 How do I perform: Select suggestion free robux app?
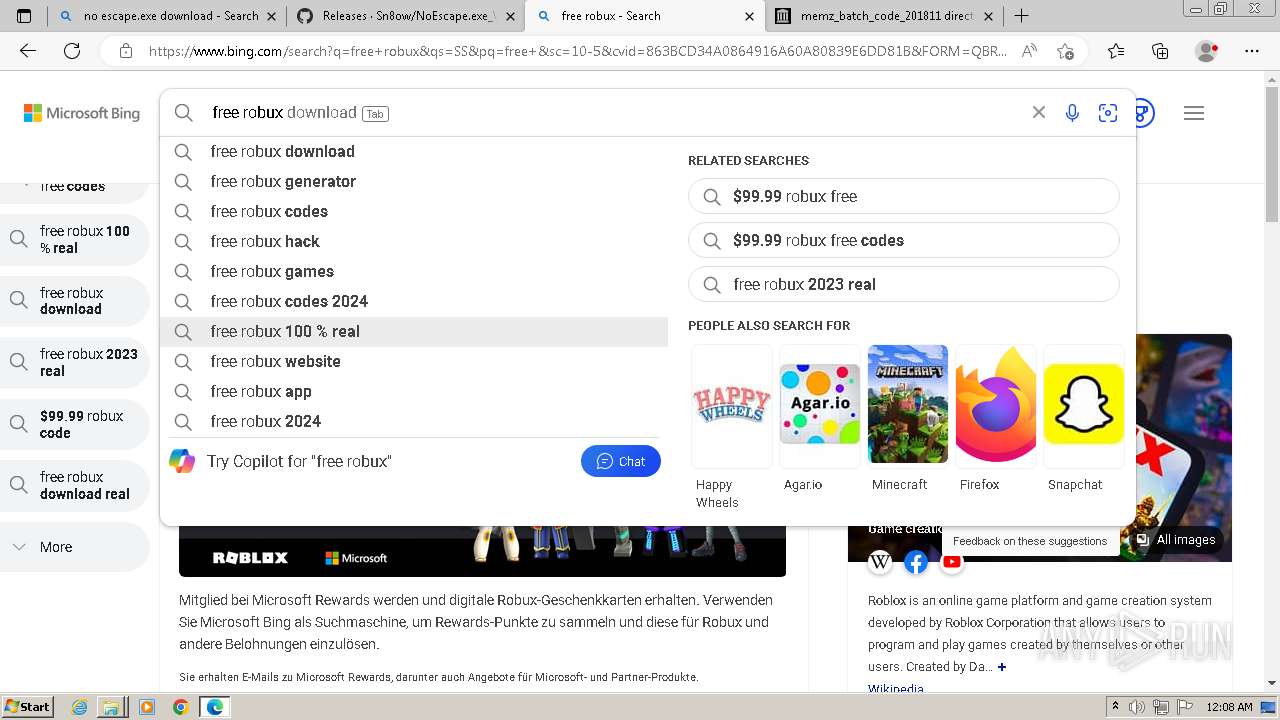[414, 392]
